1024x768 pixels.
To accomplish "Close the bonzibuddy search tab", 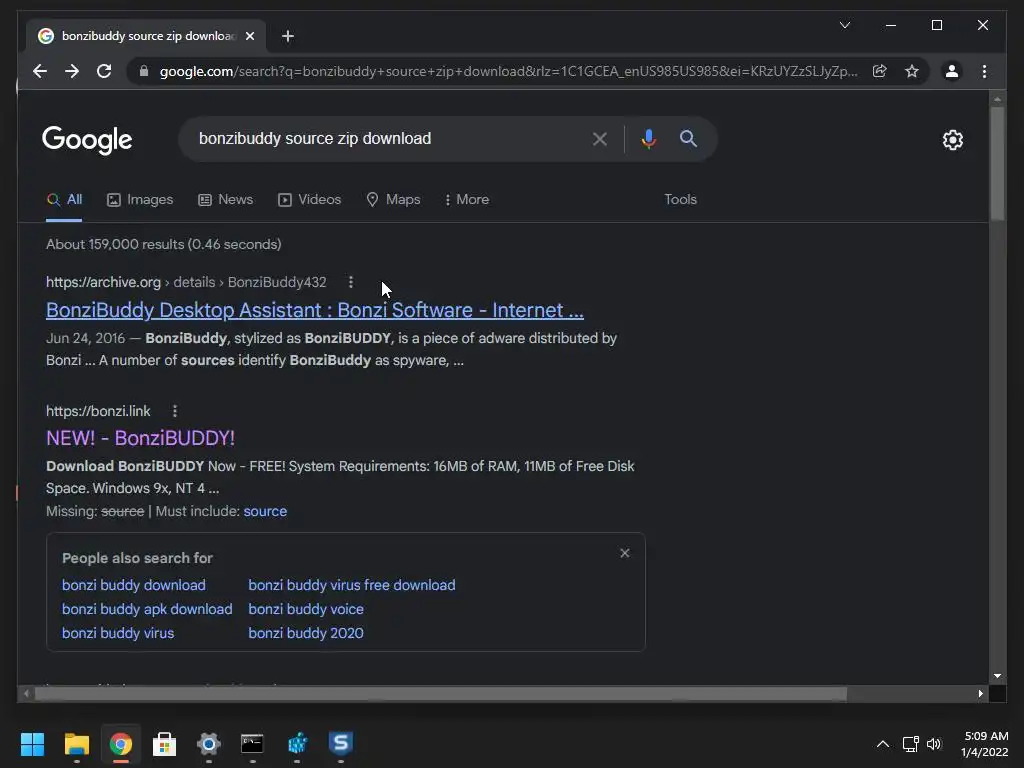I will (249, 36).
